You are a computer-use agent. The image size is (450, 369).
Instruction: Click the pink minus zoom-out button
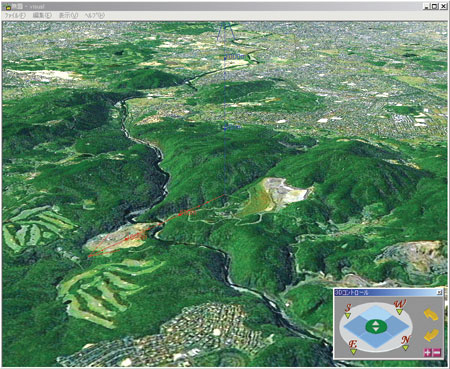point(436,352)
